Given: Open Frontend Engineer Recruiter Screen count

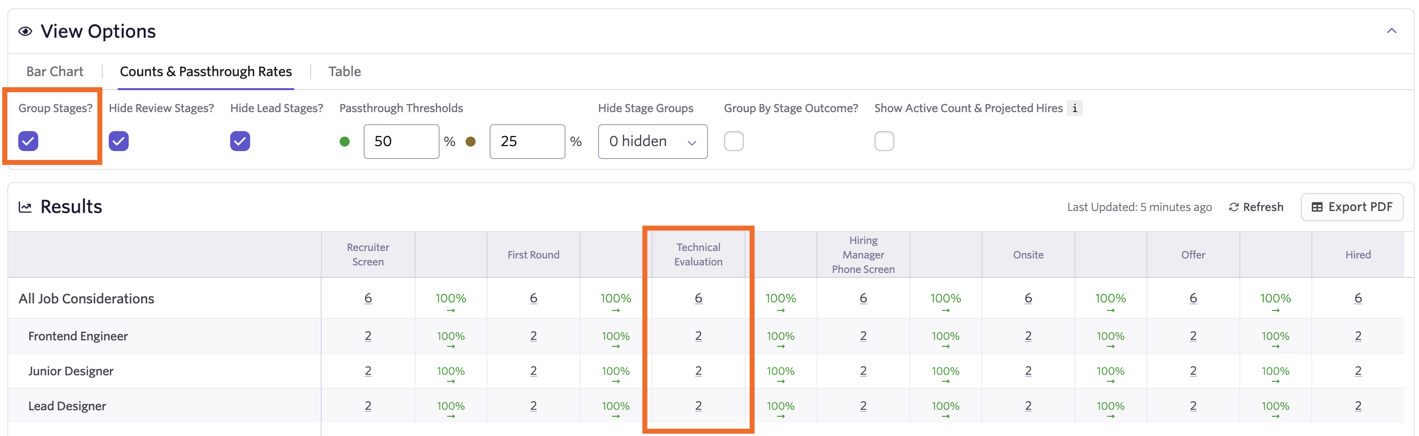Looking at the screenshot, I should click(368, 336).
